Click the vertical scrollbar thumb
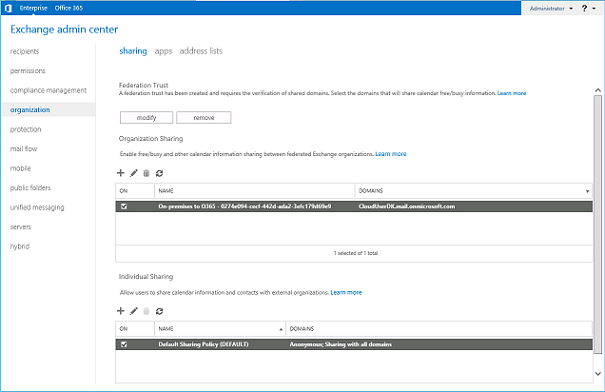 [598, 224]
